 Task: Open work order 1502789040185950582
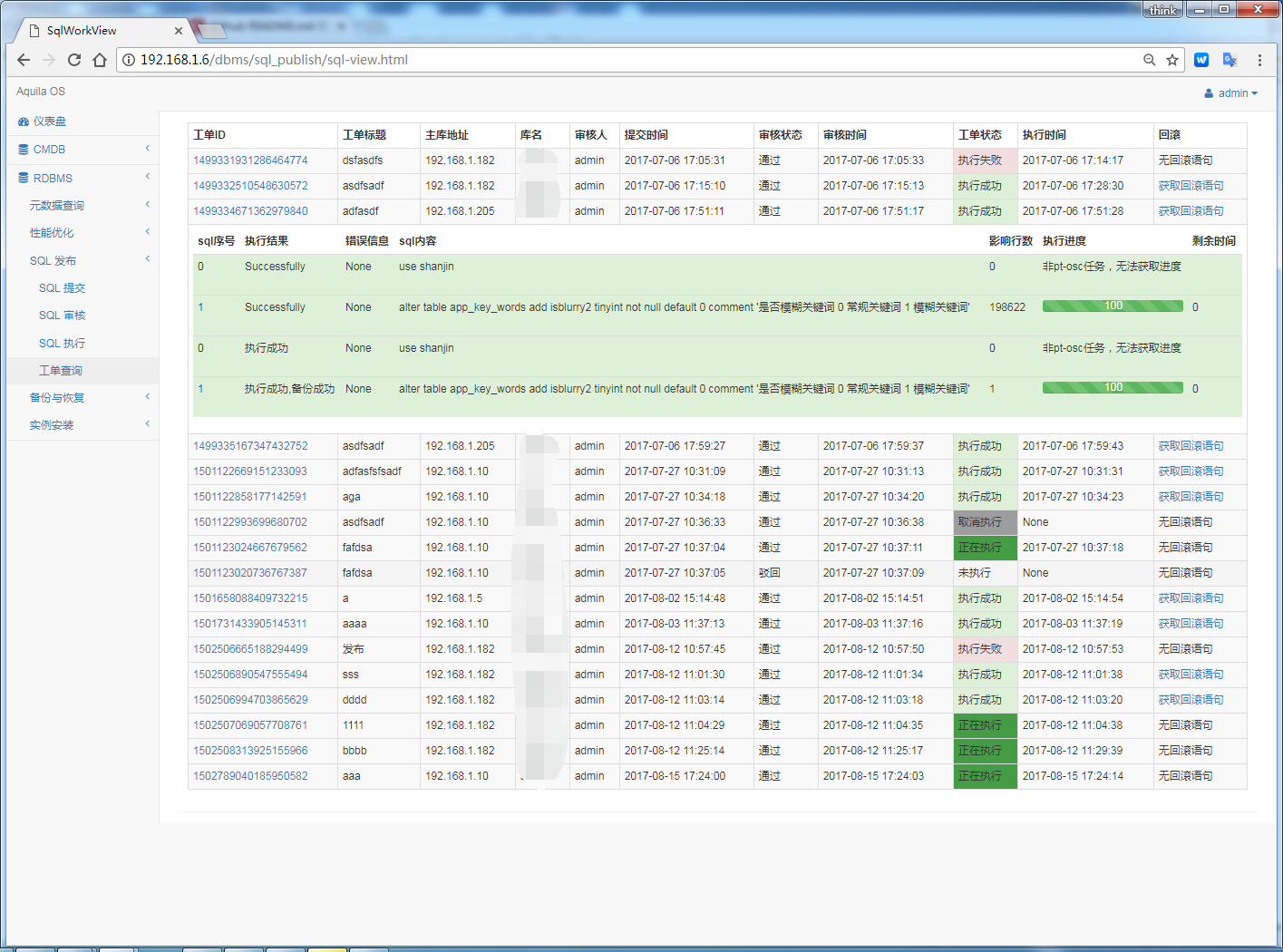click(250, 776)
